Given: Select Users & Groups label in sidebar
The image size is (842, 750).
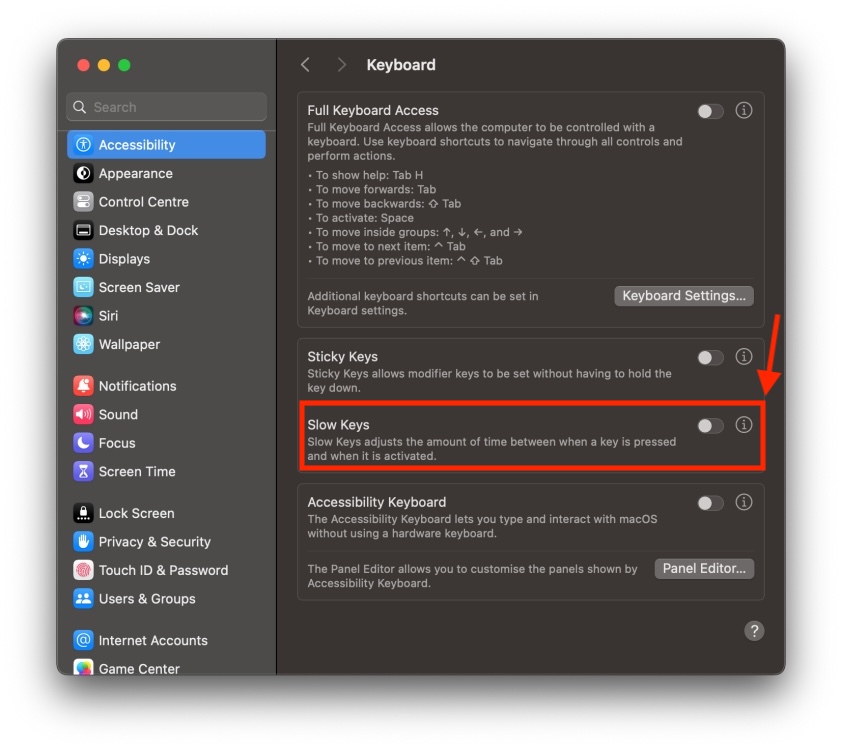Looking at the screenshot, I should click(147, 599).
